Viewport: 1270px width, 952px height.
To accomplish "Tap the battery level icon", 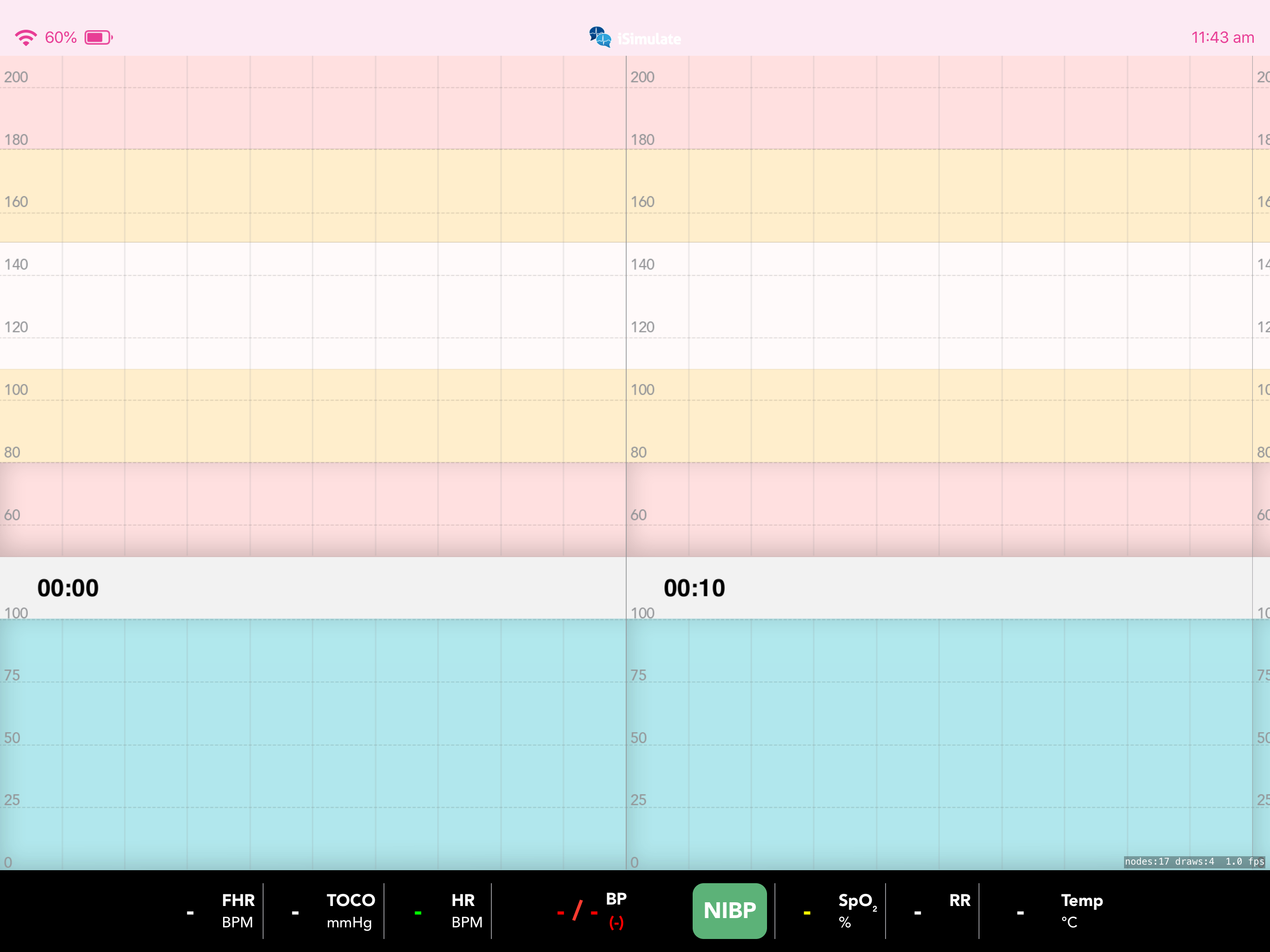I will (98, 38).
